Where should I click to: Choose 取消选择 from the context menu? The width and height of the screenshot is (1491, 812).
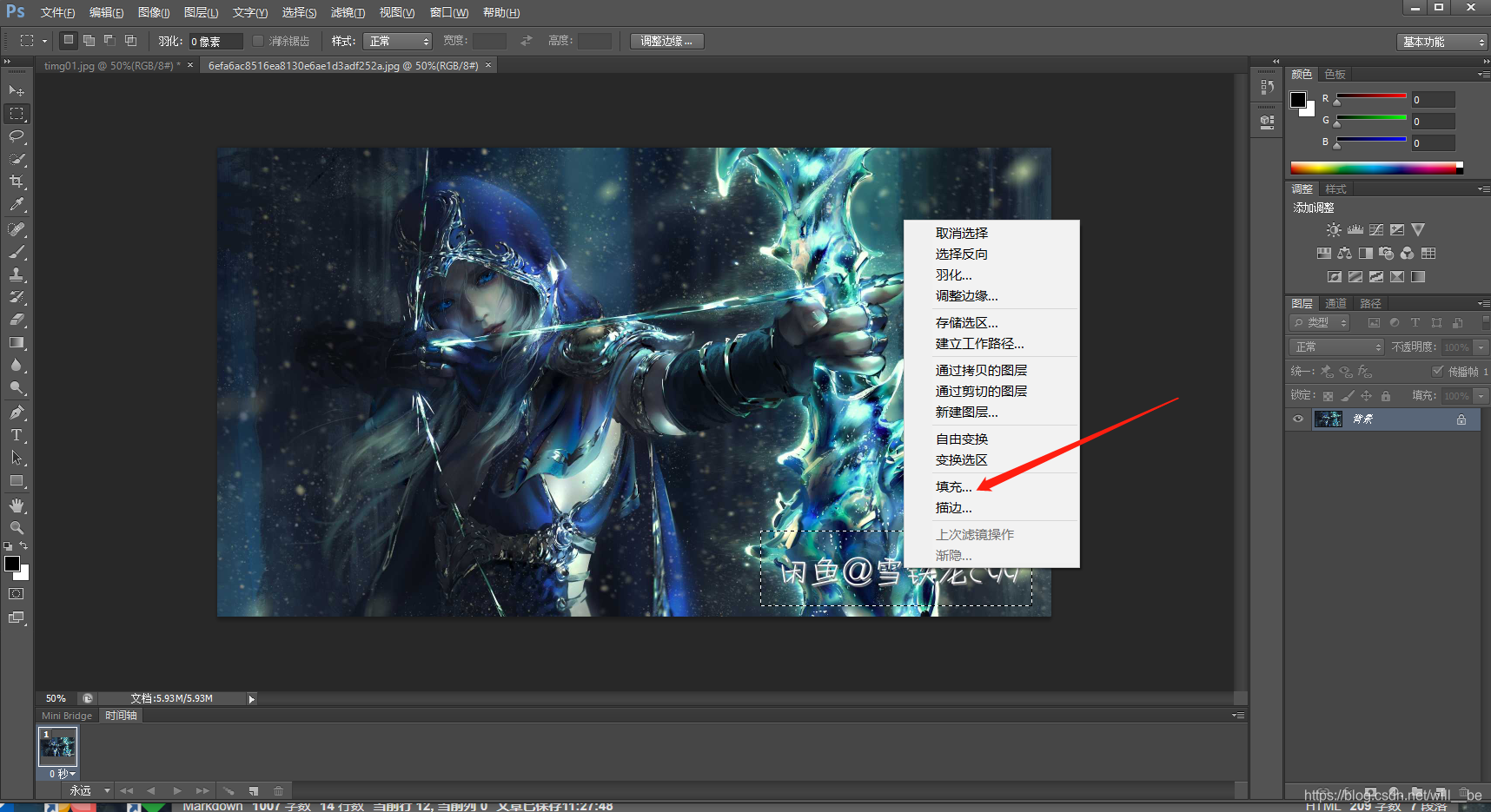[x=961, y=233]
